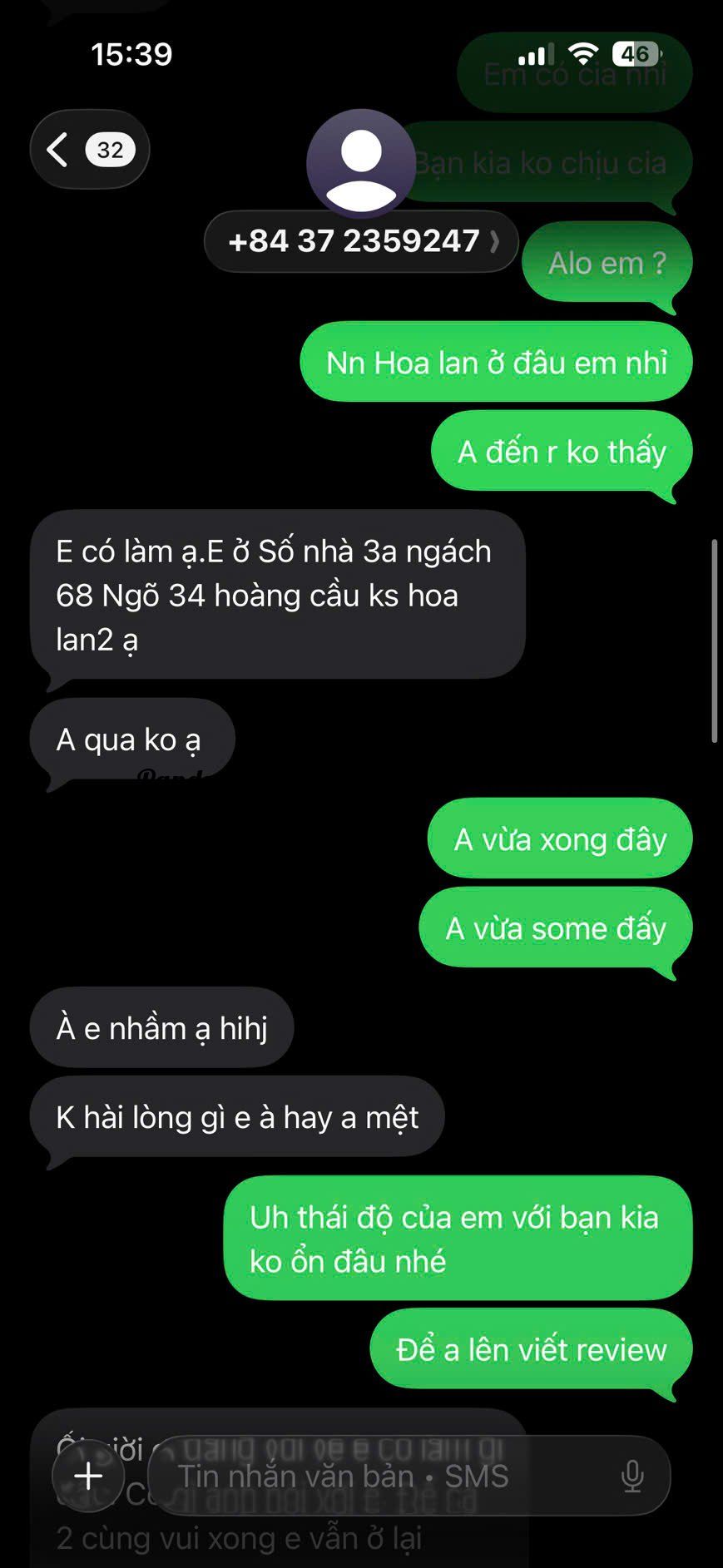This screenshot has height=1568, width=723.
Task: Tap the back arrow with 32 badge
Action: (x=90, y=150)
